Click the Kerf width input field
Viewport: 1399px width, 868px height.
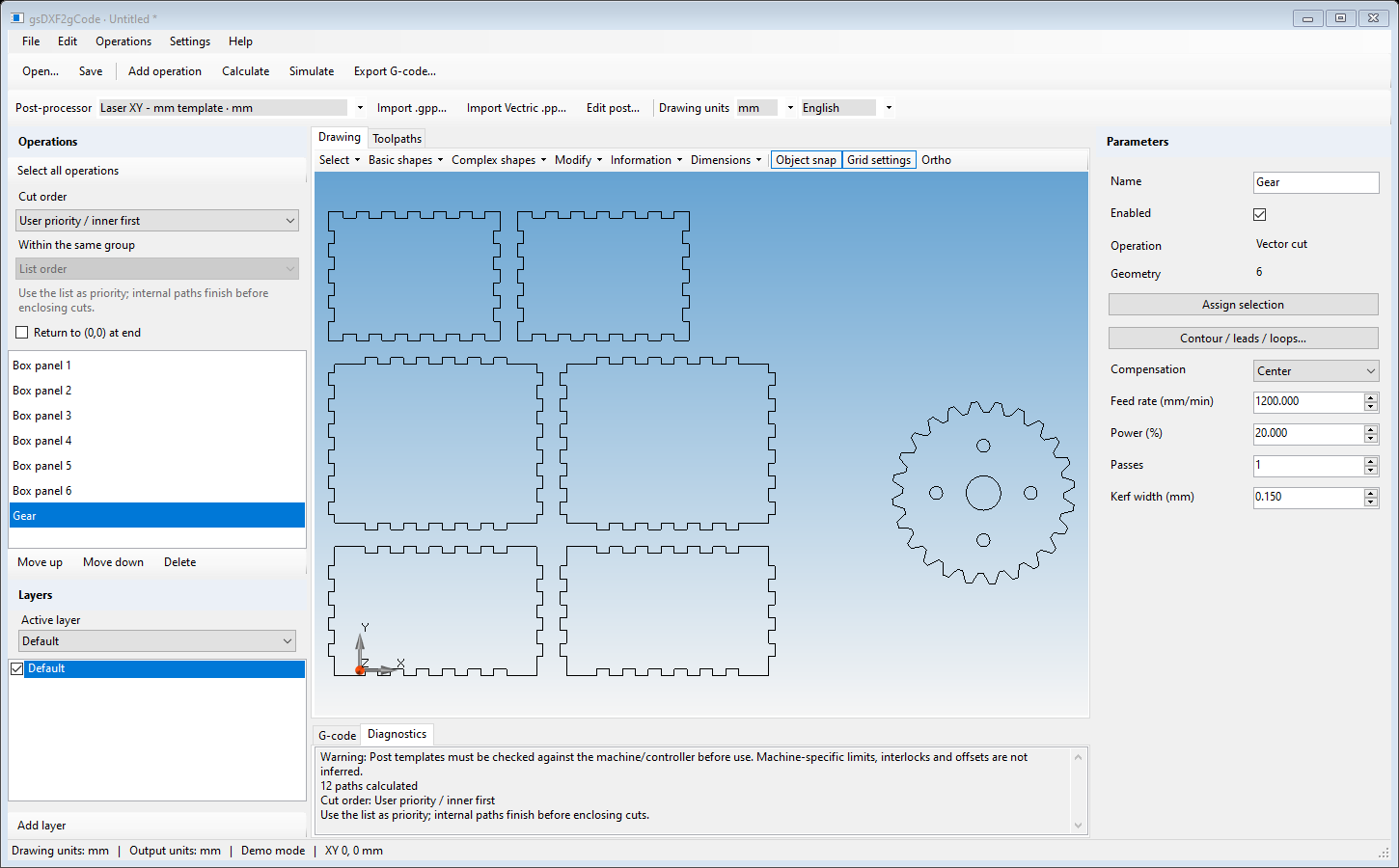point(1308,498)
